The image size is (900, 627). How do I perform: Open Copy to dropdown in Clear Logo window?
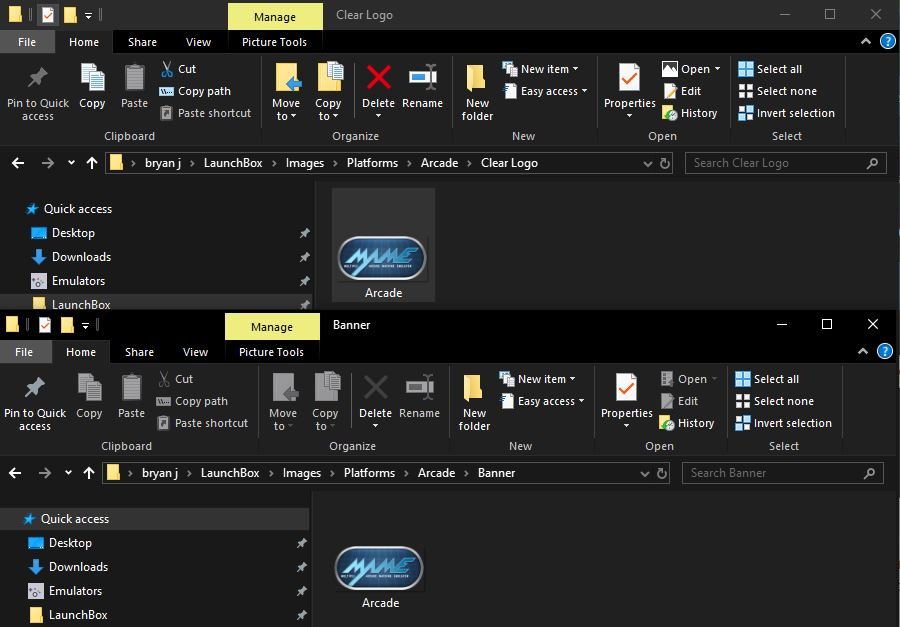(328, 110)
